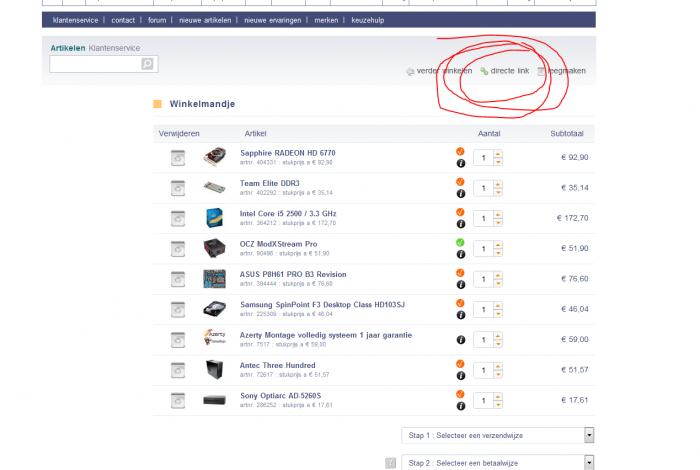Open nieuwe ervaringen menu item
The image size is (700, 470).
point(272,20)
